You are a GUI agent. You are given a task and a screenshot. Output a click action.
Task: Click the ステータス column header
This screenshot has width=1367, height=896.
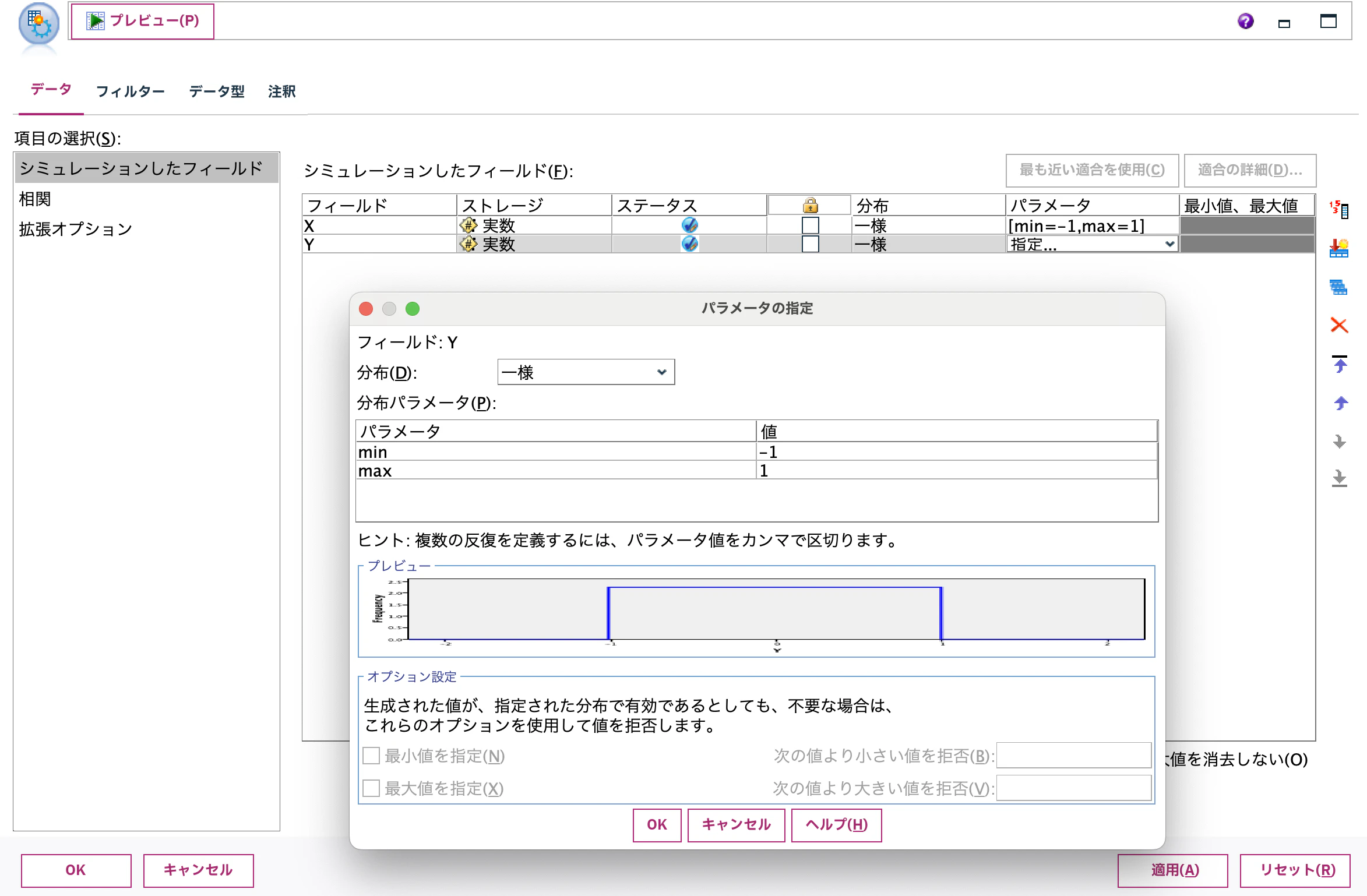[689, 205]
